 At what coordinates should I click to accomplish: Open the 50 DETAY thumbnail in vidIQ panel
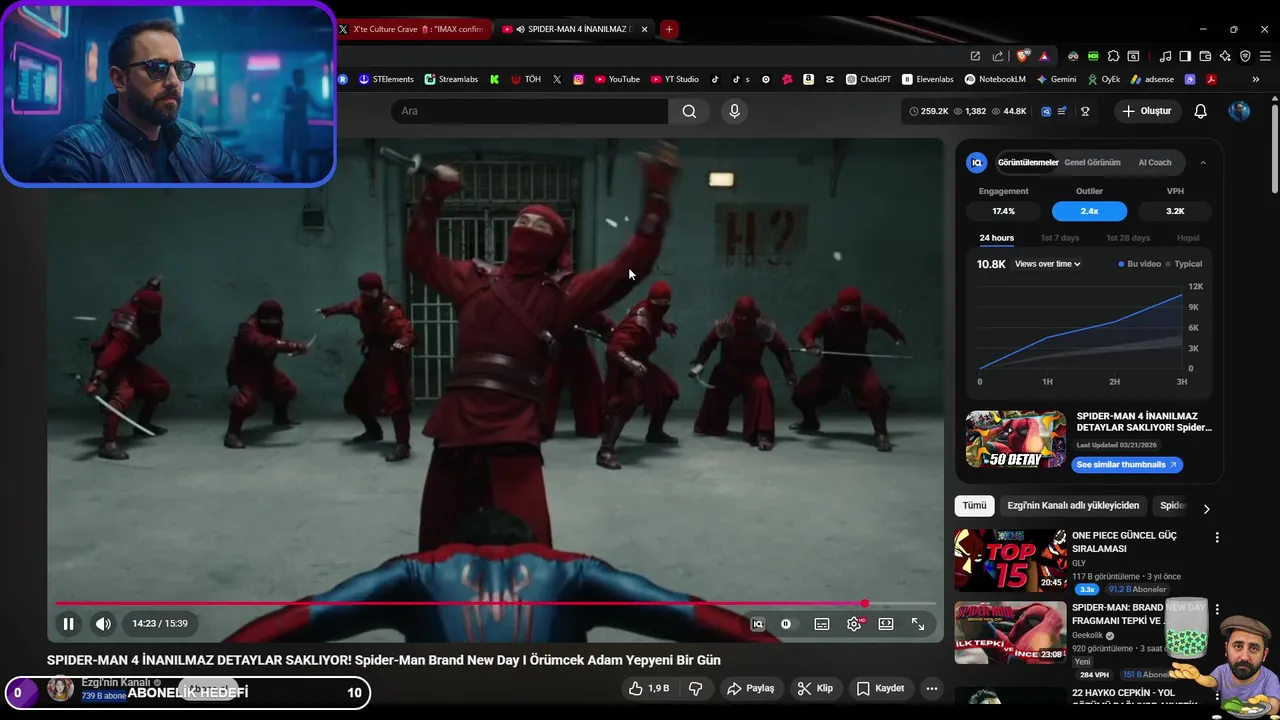[x=1015, y=439]
